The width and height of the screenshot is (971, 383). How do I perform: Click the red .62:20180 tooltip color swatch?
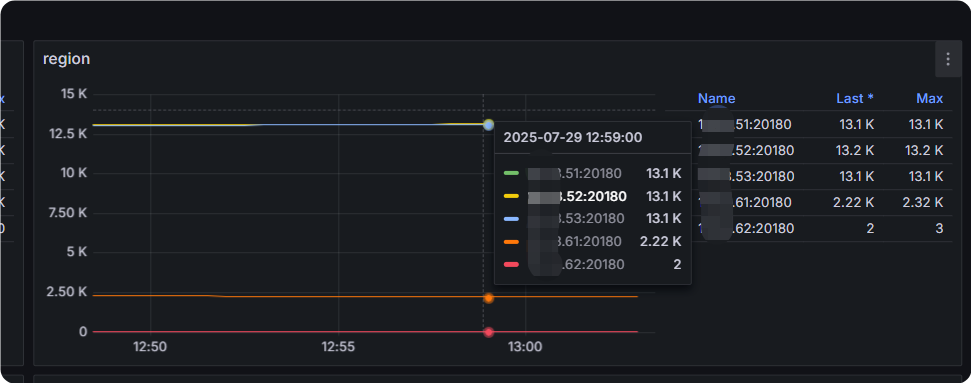click(511, 265)
